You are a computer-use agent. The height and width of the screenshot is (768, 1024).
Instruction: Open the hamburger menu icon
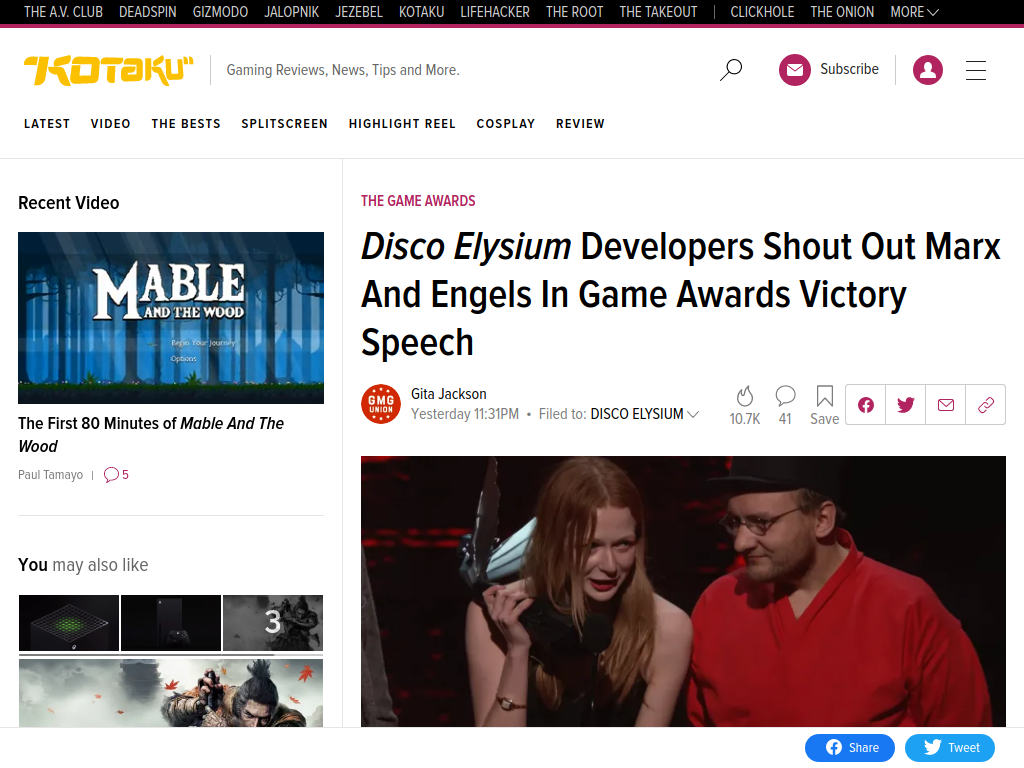[x=976, y=70]
